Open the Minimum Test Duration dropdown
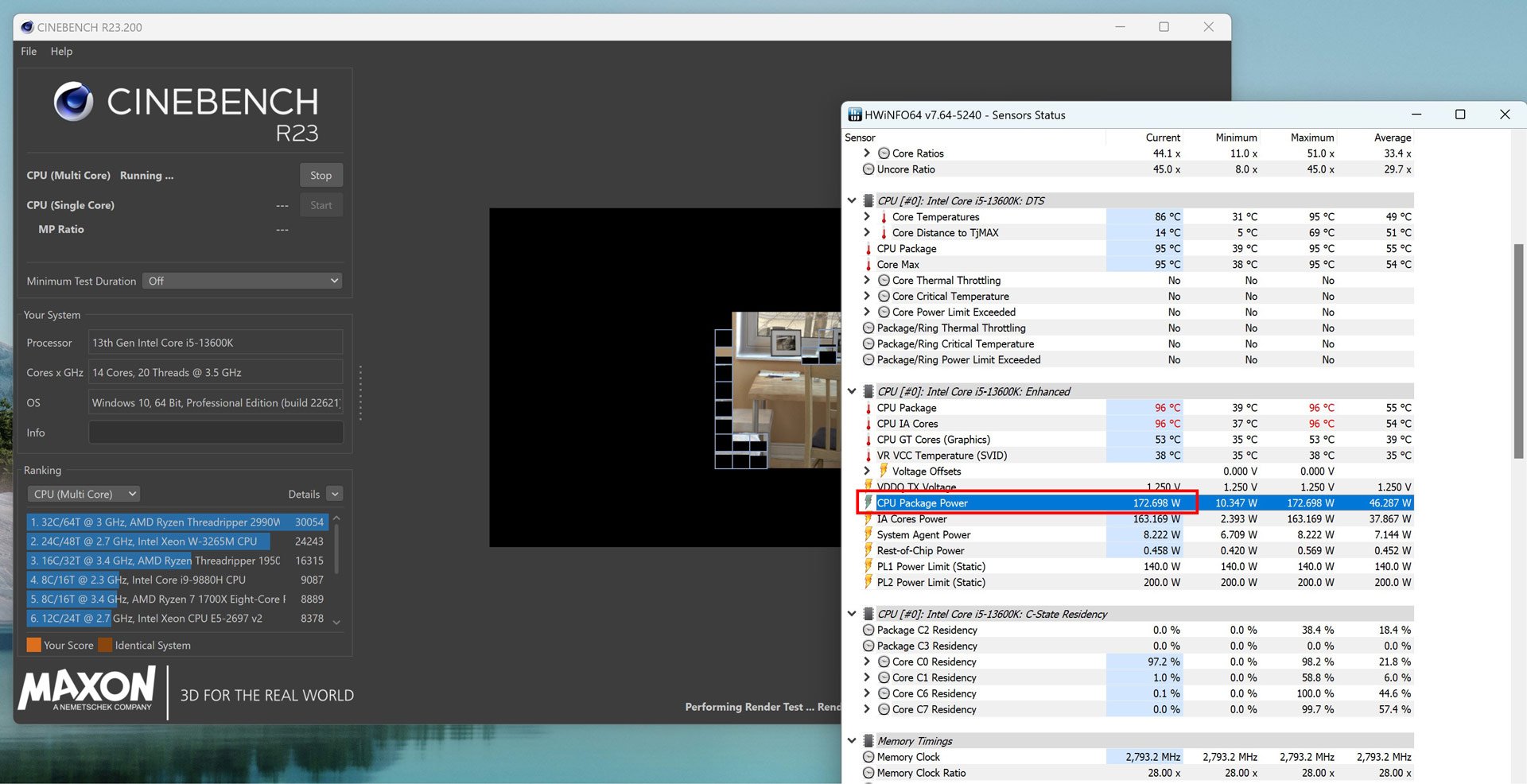The image size is (1527, 784). [x=243, y=281]
